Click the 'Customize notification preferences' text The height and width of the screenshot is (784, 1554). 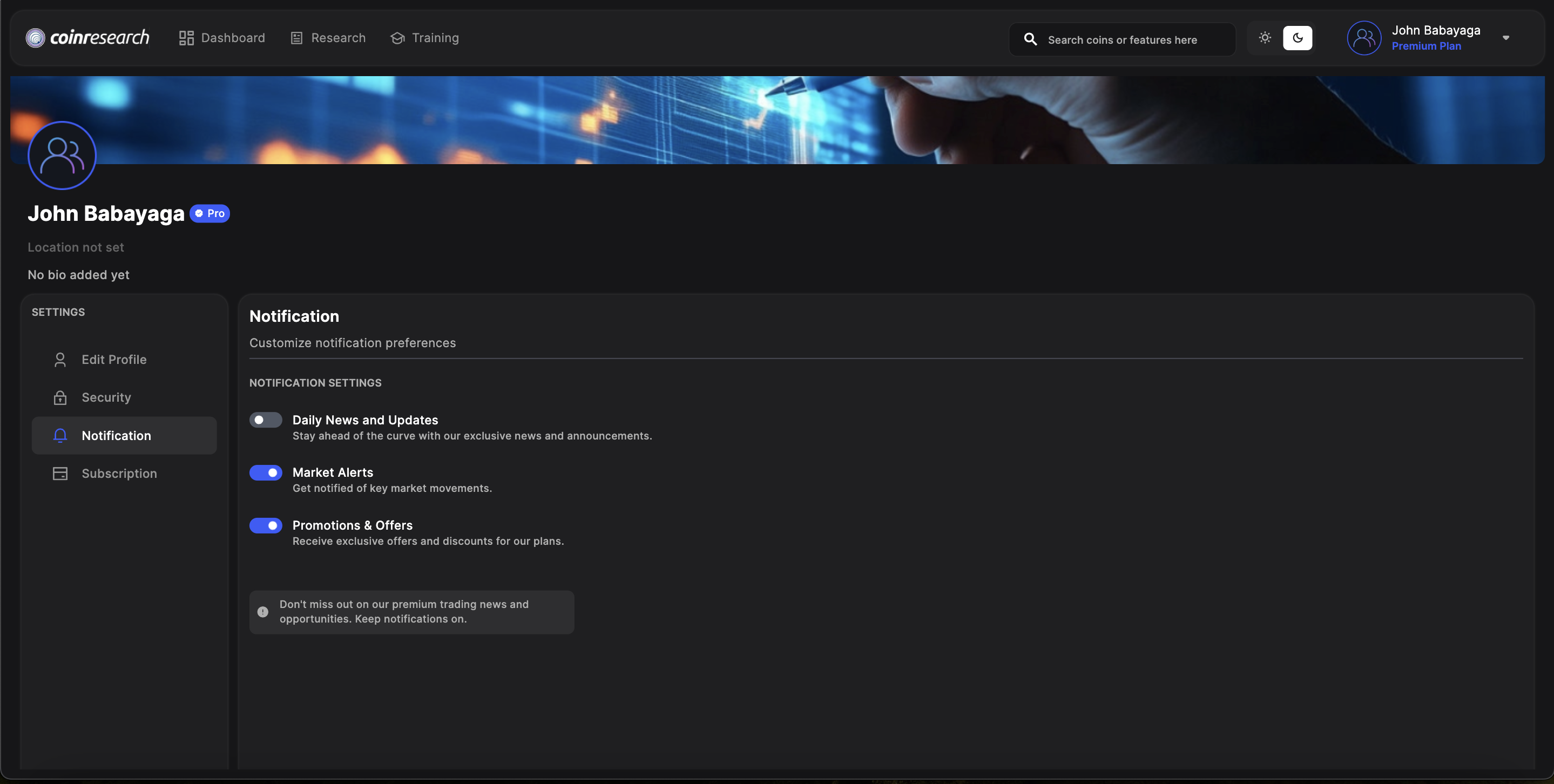352,342
